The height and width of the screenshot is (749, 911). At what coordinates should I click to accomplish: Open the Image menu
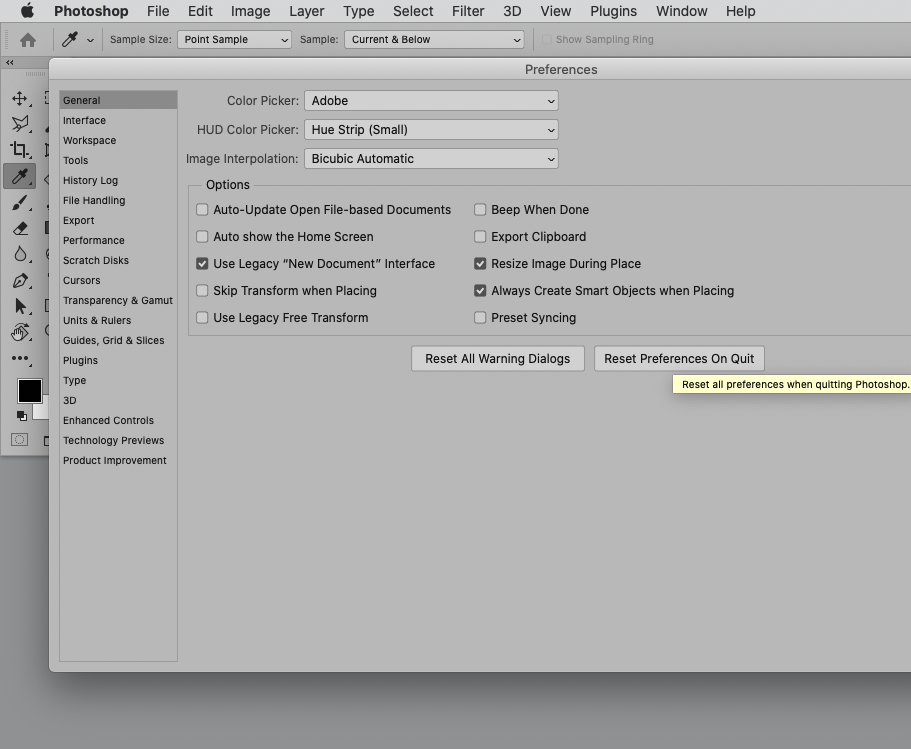(x=250, y=11)
